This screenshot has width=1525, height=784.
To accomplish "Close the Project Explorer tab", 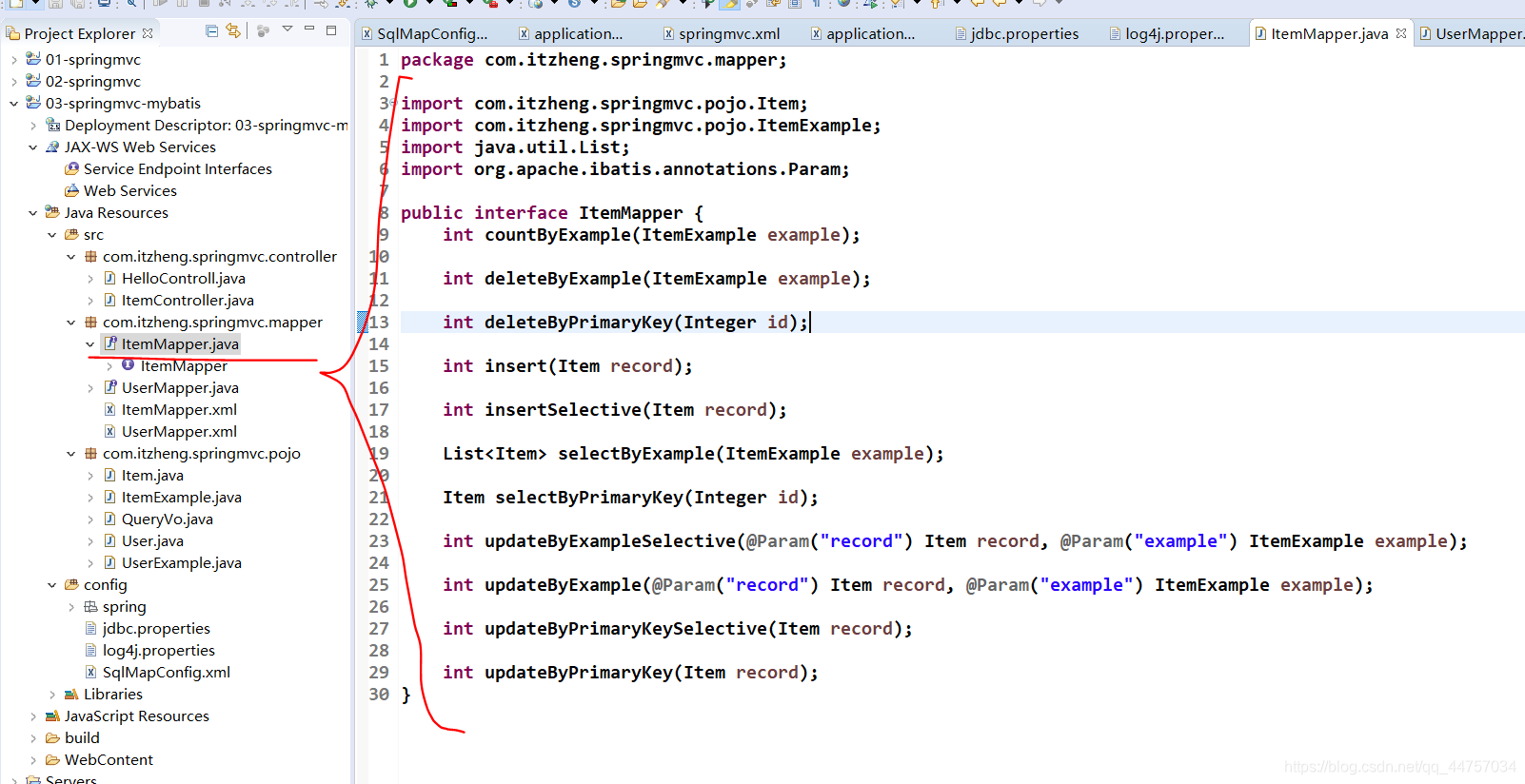I will (148, 33).
